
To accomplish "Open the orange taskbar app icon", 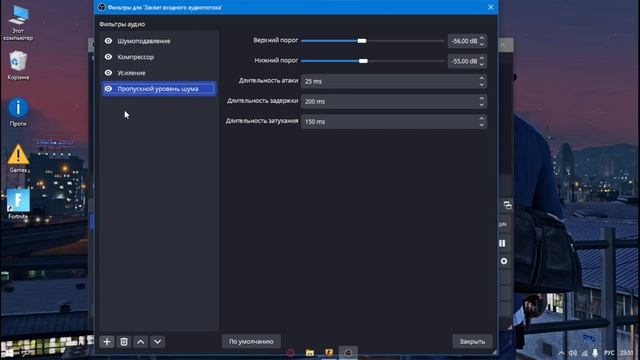I will point(329,353).
